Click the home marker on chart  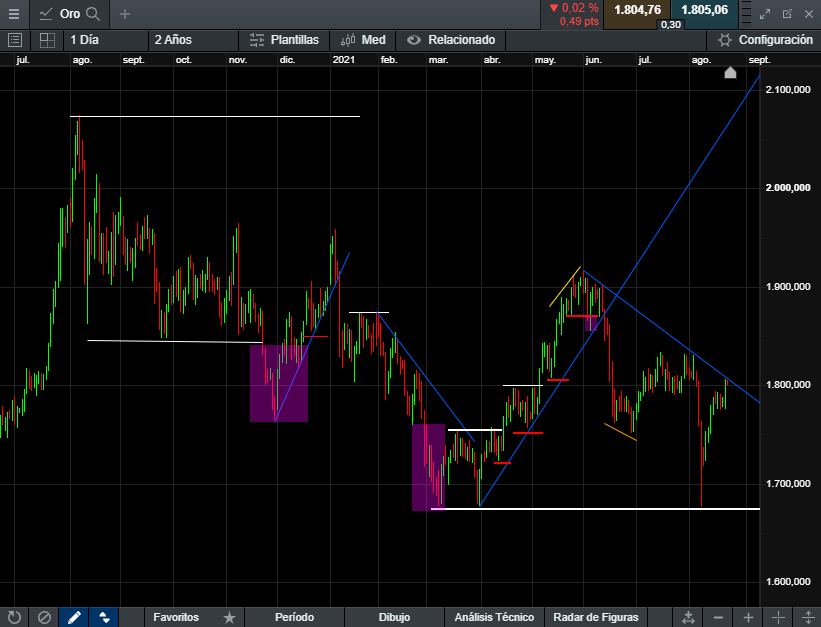(730, 72)
